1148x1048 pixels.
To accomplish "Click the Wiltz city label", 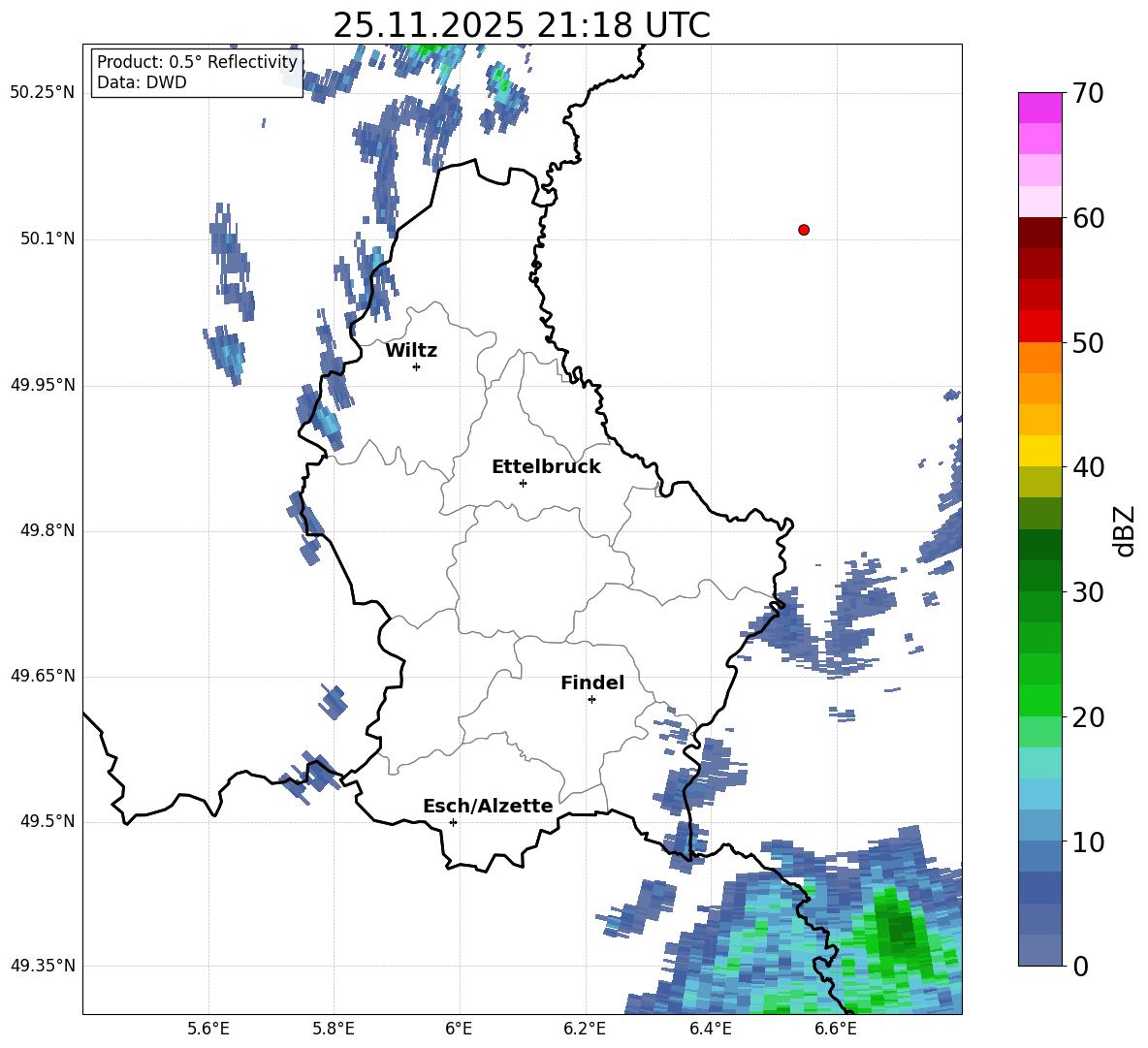I will (x=411, y=351).
